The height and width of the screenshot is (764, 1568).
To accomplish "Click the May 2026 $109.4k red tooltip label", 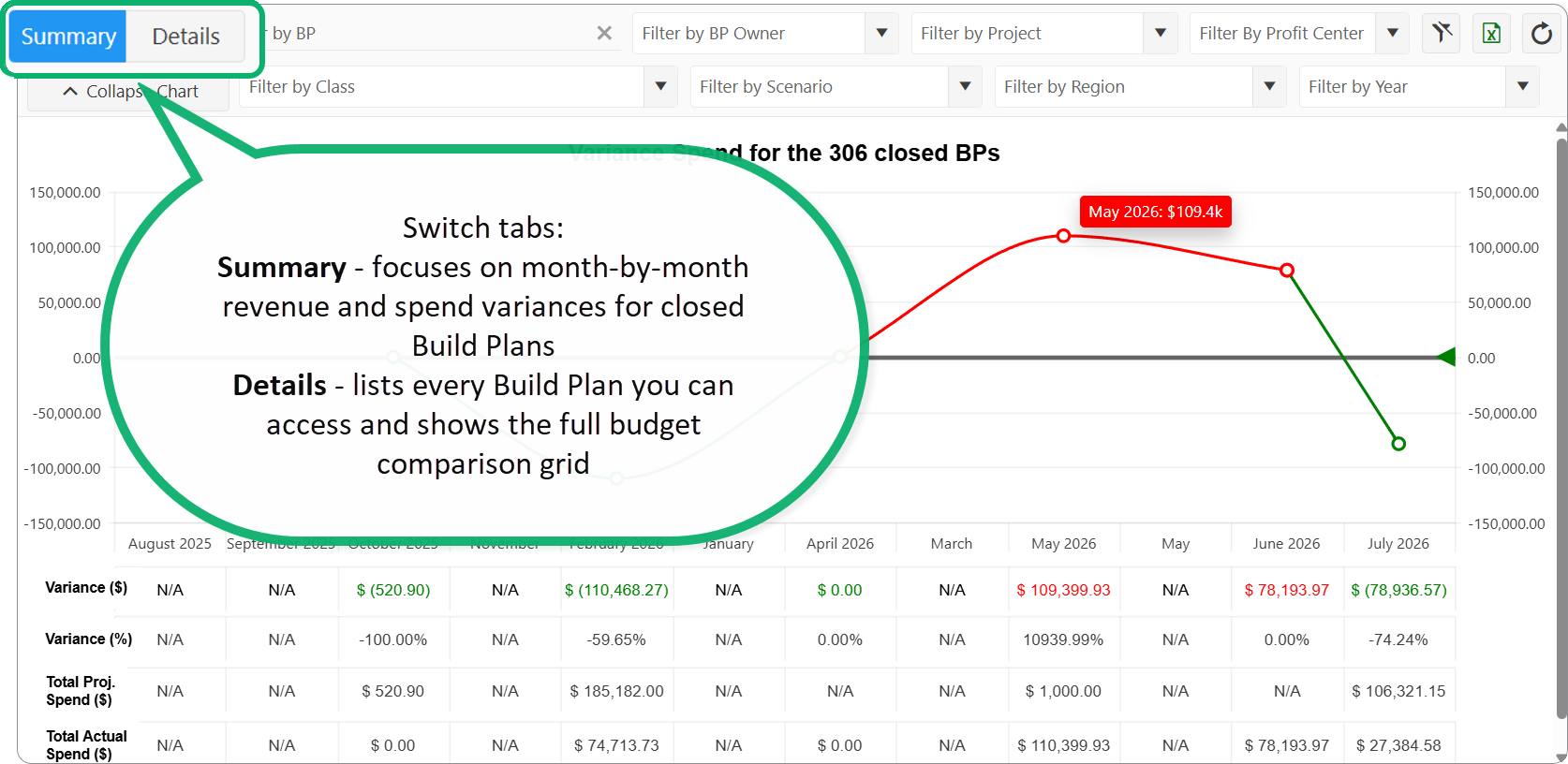I will coord(1155,212).
